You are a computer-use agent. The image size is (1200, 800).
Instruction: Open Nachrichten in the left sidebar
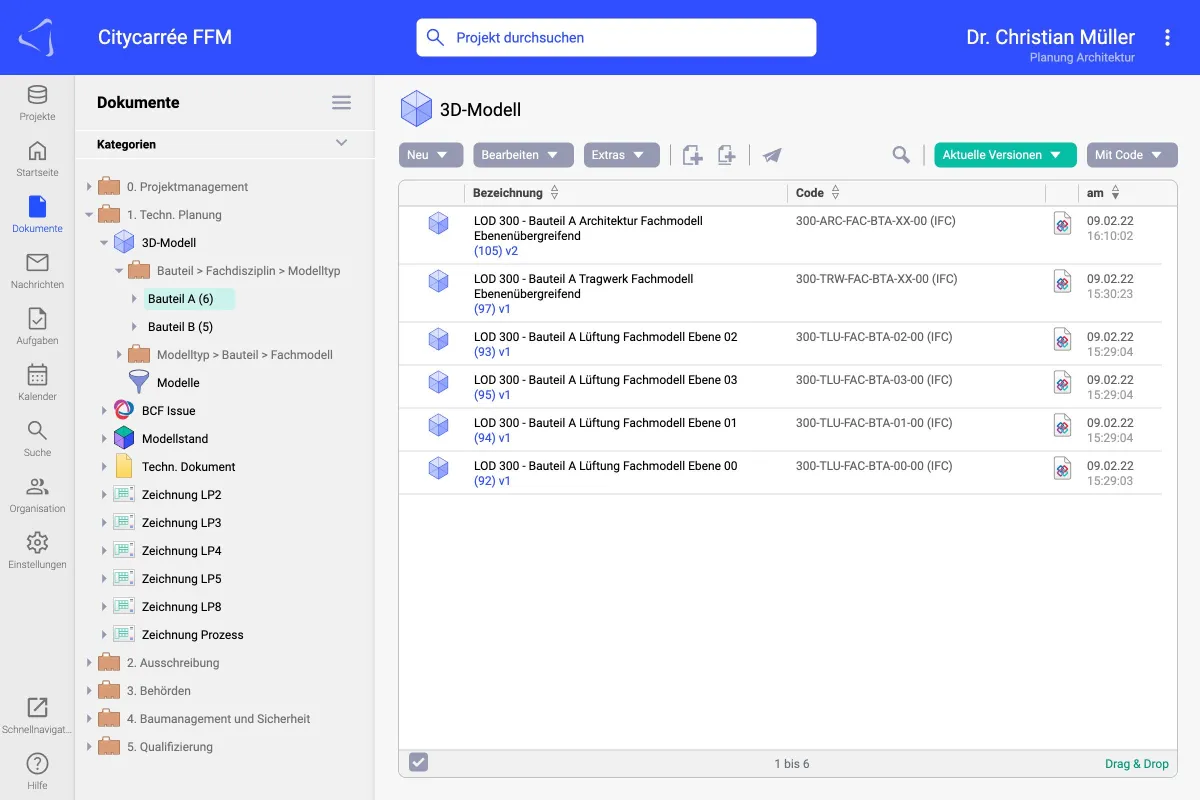37,270
